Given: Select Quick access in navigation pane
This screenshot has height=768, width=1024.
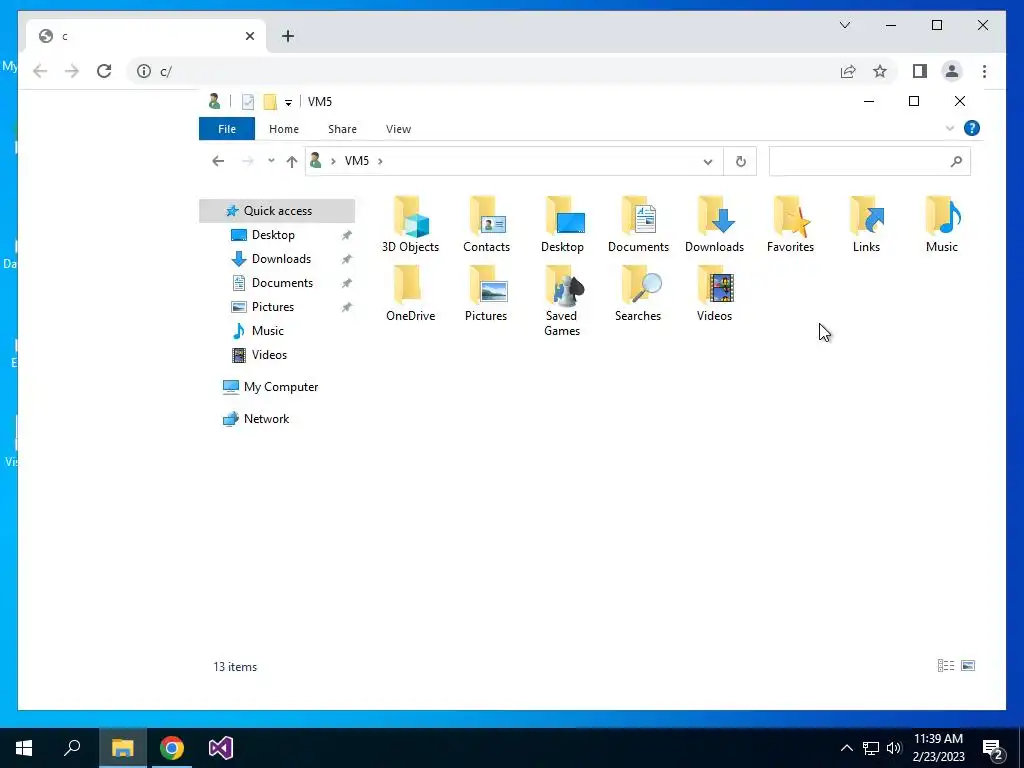Looking at the screenshot, I should click(278, 210).
